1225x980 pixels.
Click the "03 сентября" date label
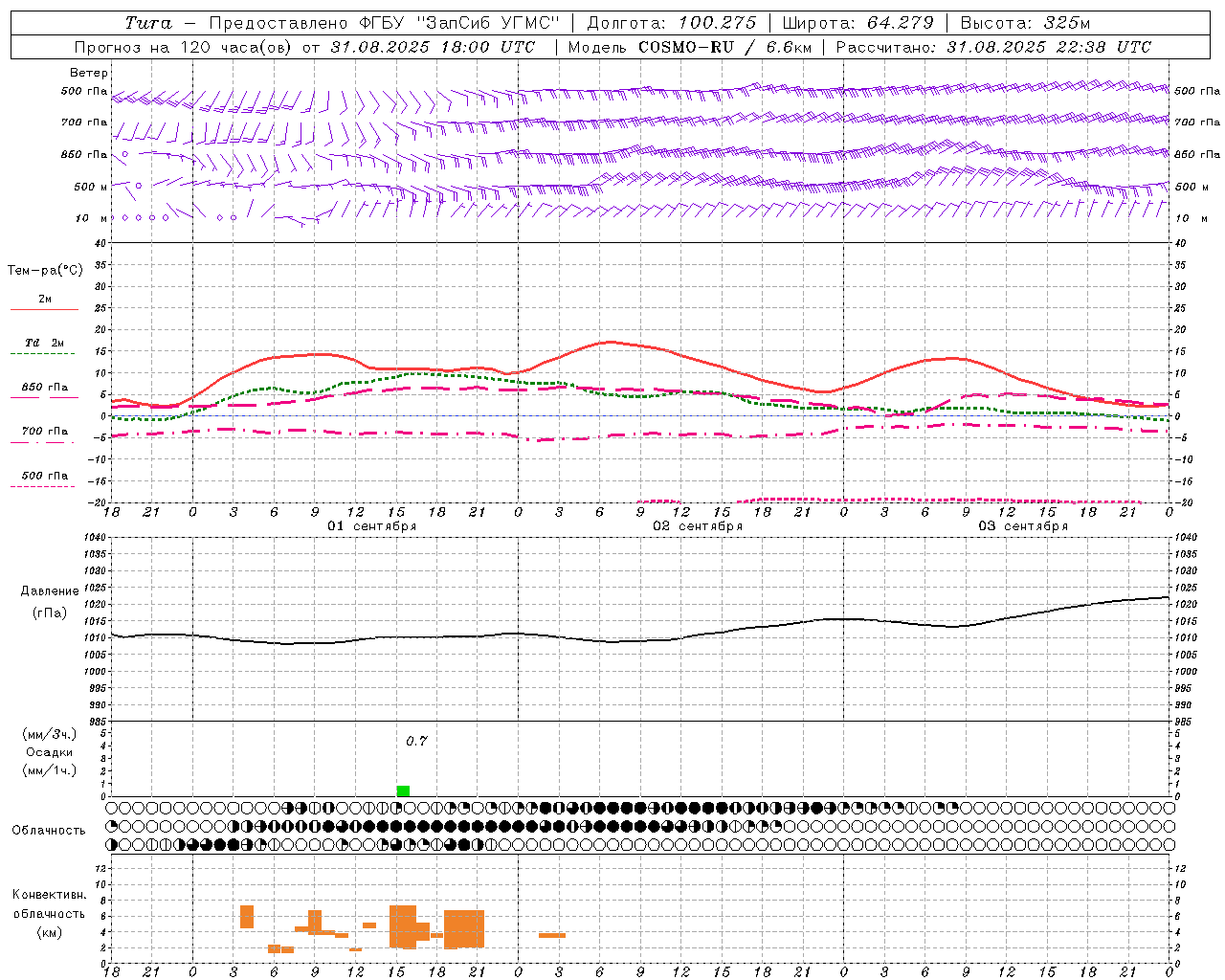[1023, 526]
